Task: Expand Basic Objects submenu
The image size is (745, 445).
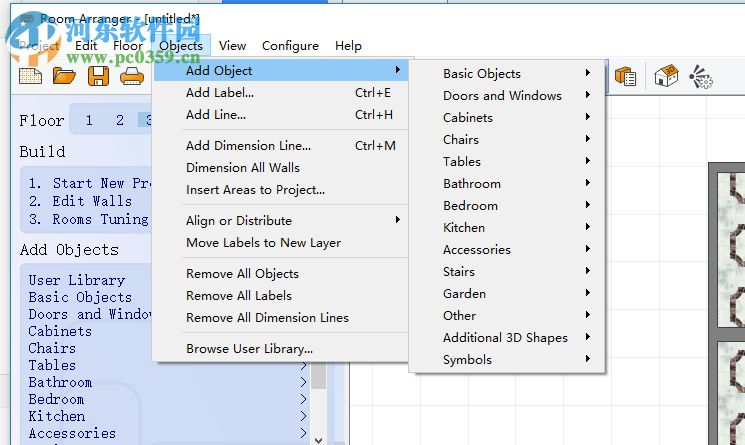Action: pos(507,74)
